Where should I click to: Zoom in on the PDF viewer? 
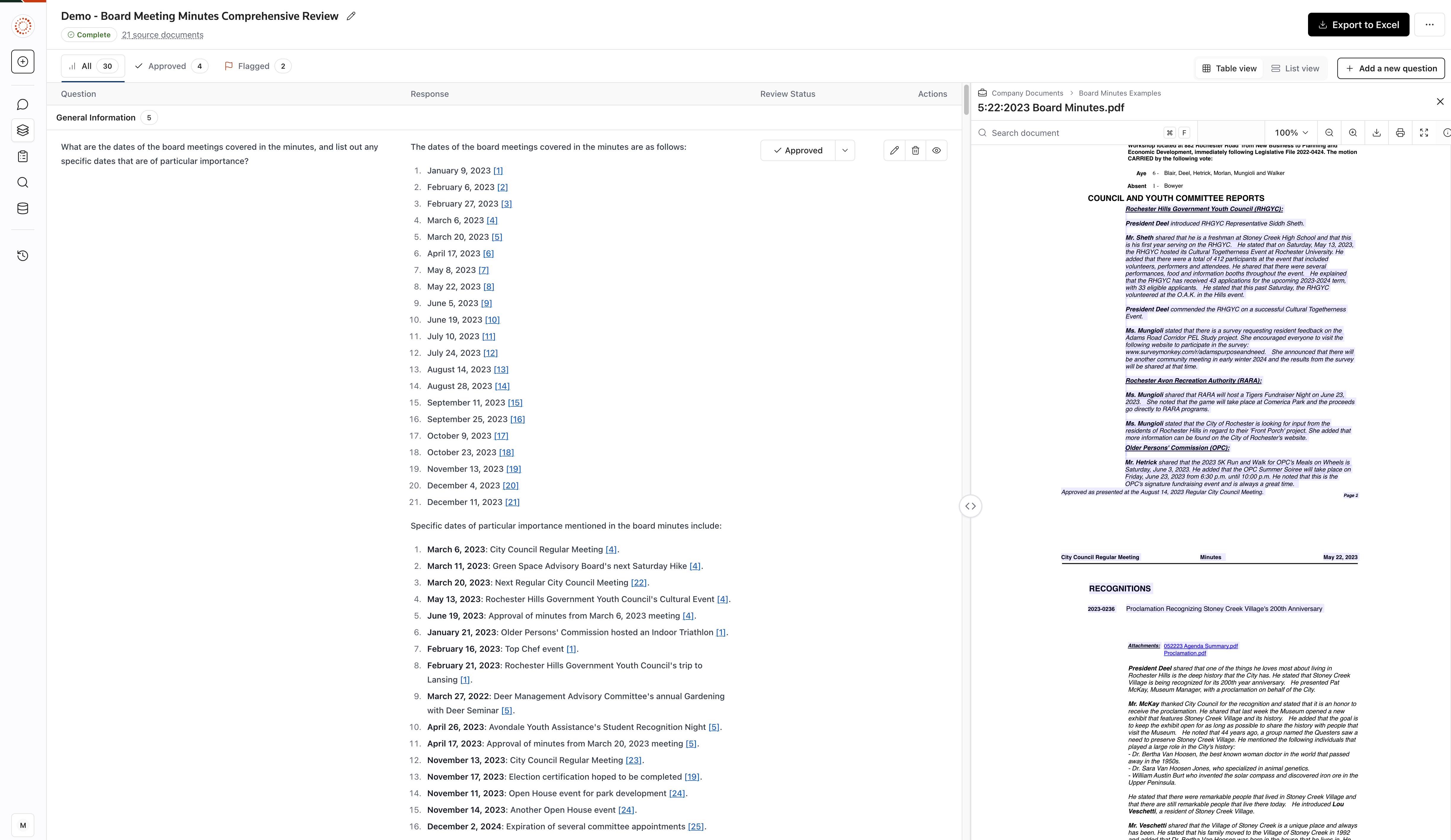(1352, 133)
